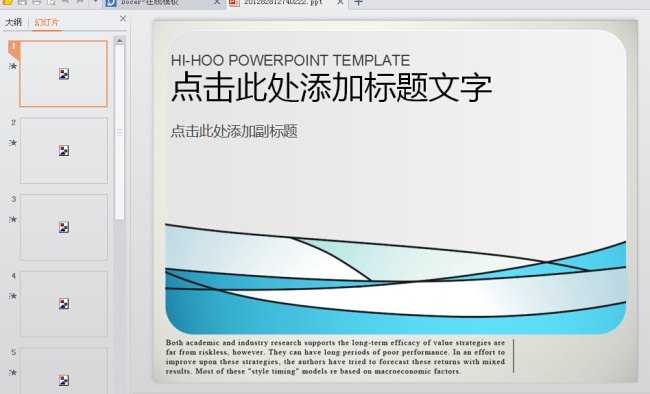Close the Docer-在线模板 tab
The width and height of the screenshot is (650, 394).
coord(217,2)
